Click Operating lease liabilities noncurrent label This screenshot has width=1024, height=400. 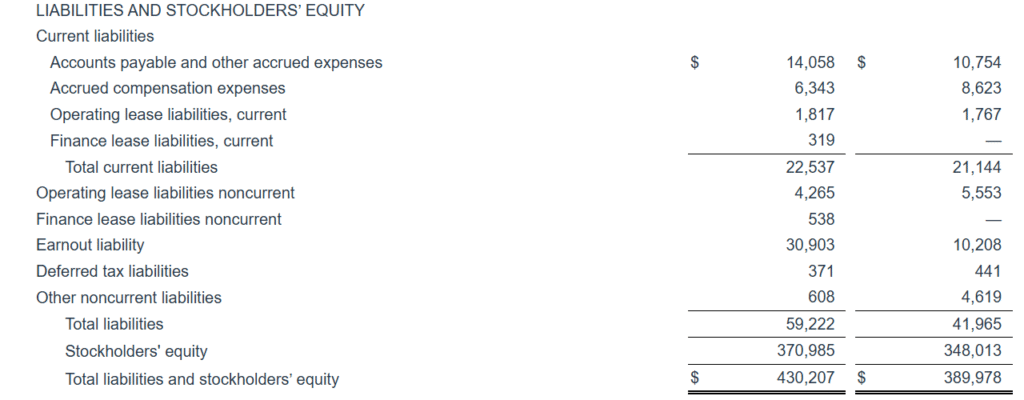click(x=165, y=193)
